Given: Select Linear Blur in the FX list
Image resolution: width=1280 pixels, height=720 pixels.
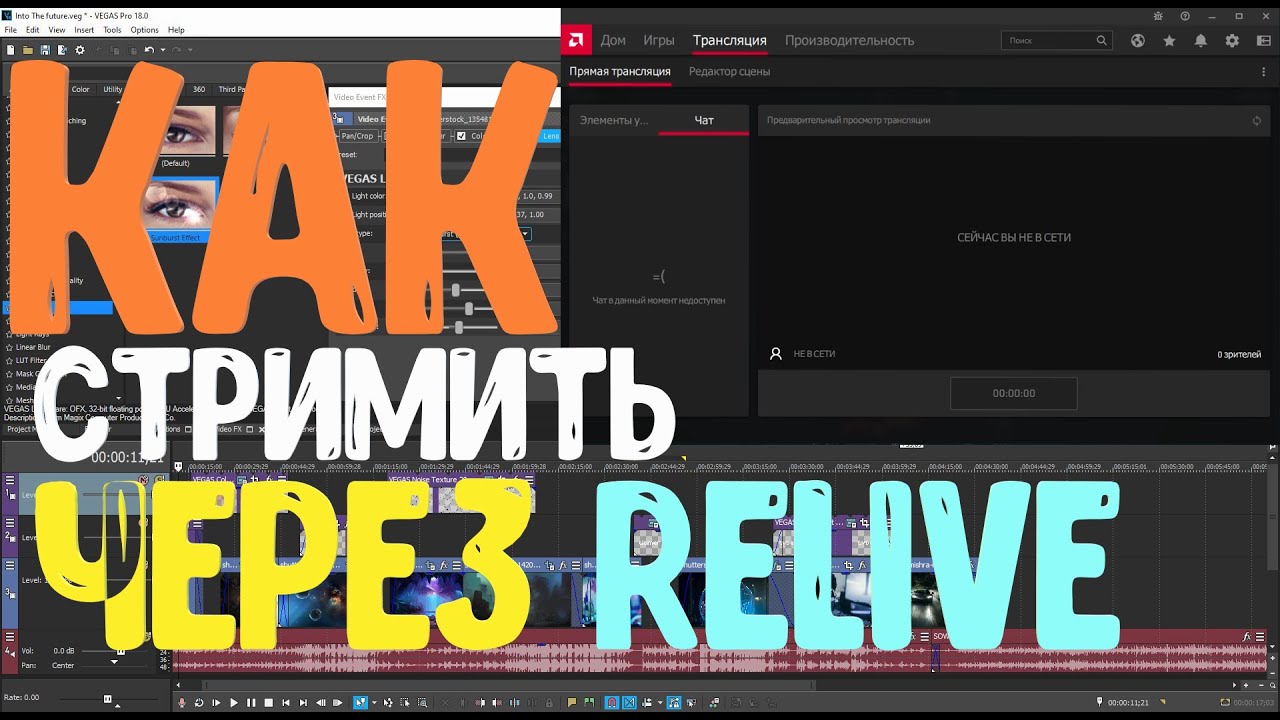Looking at the screenshot, I should click(33, 347).
